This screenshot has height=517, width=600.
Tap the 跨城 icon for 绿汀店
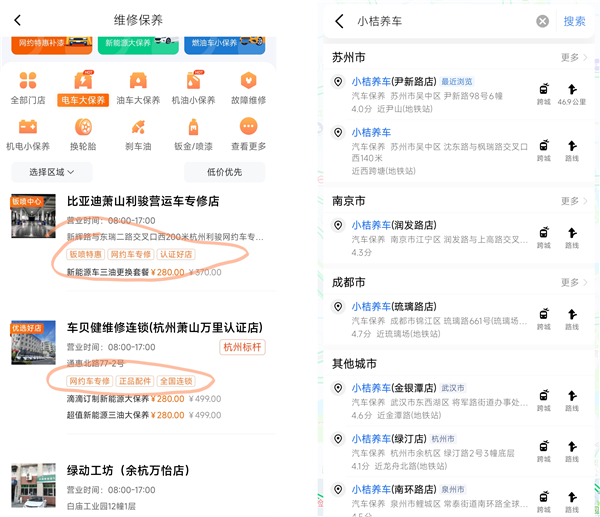[544, 452]
